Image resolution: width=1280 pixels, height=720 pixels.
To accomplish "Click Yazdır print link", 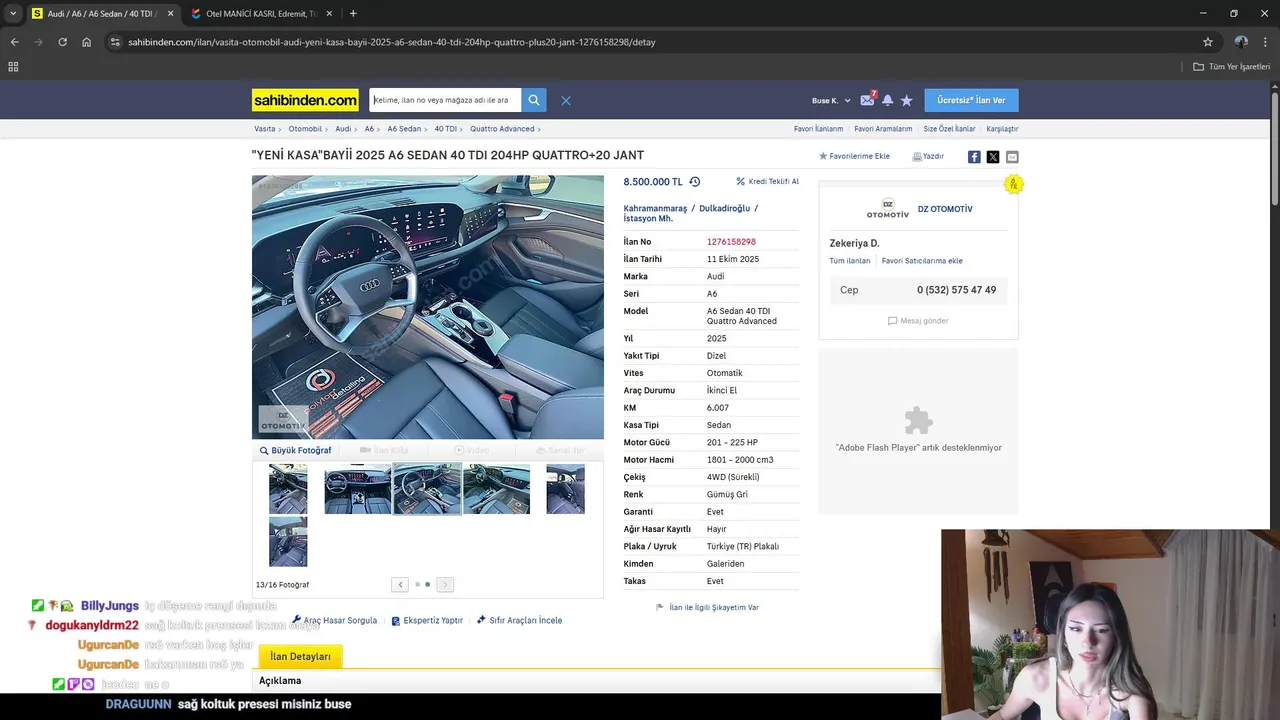I will click(928, 156).
